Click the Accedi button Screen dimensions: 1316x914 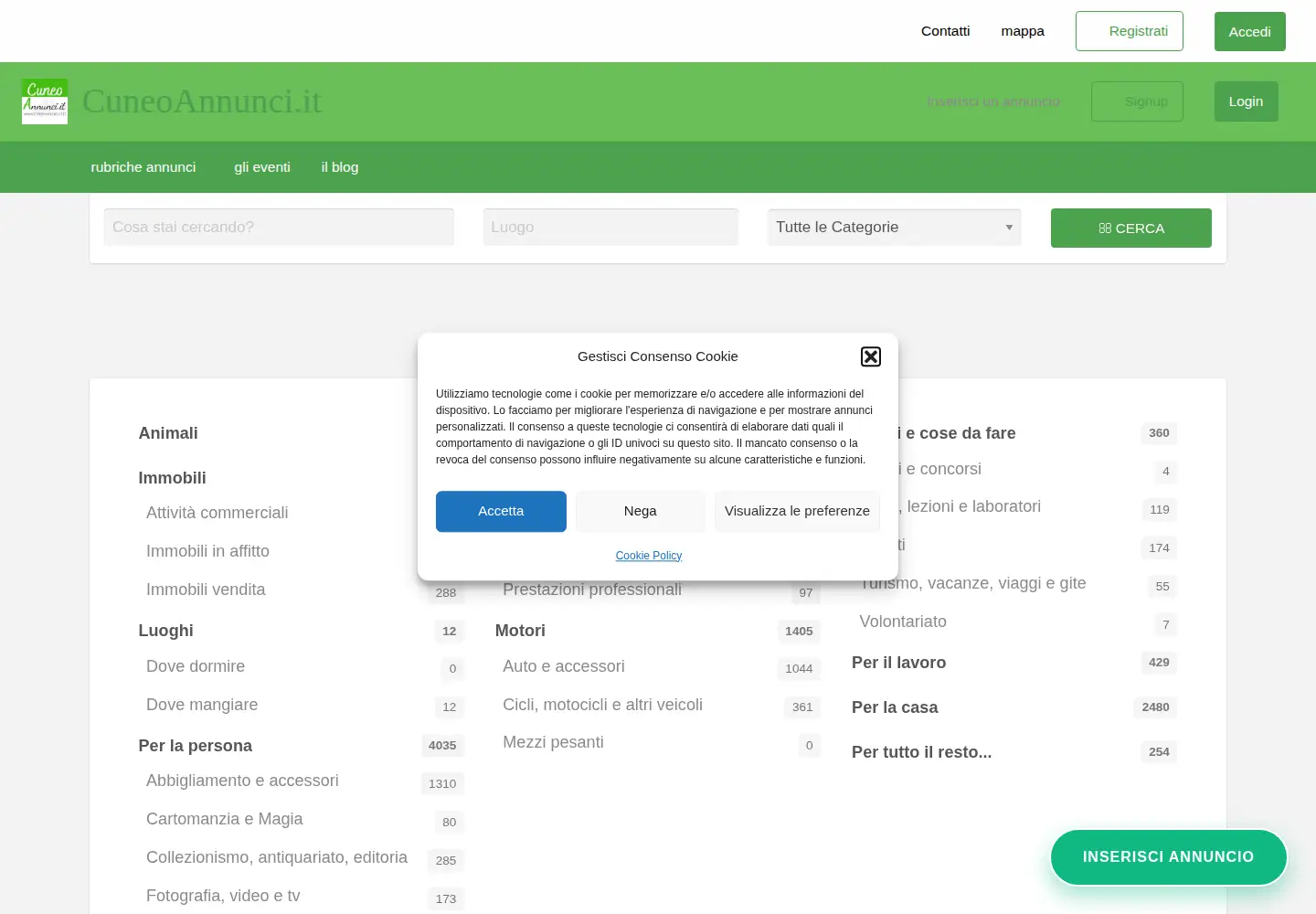tap(1250, 32)
